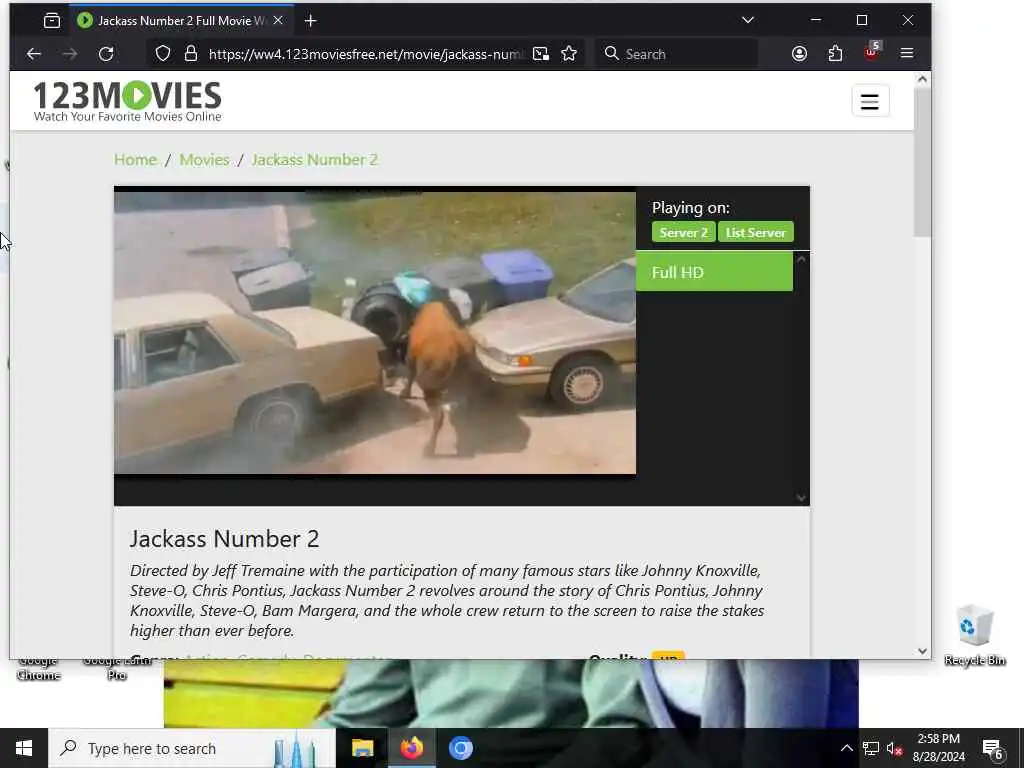
Task: Open uBlock extension icon with badge
Action: click(872, 52)
